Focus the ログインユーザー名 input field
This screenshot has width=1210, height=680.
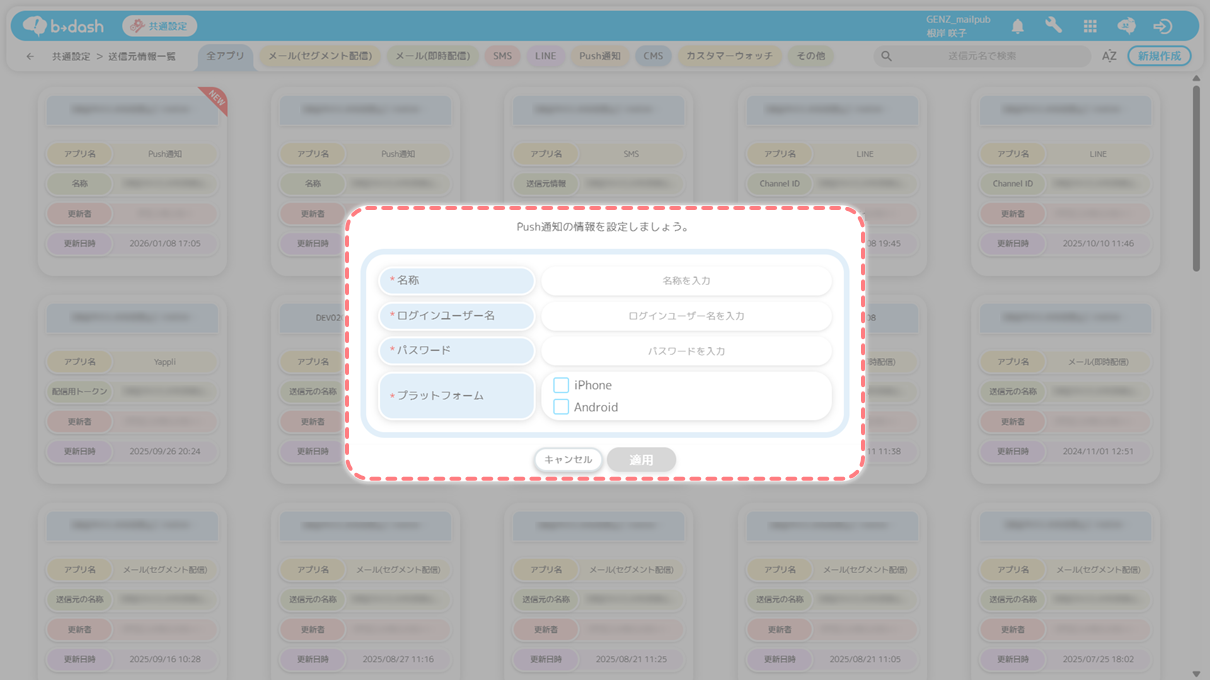click(x=686, y=316)
